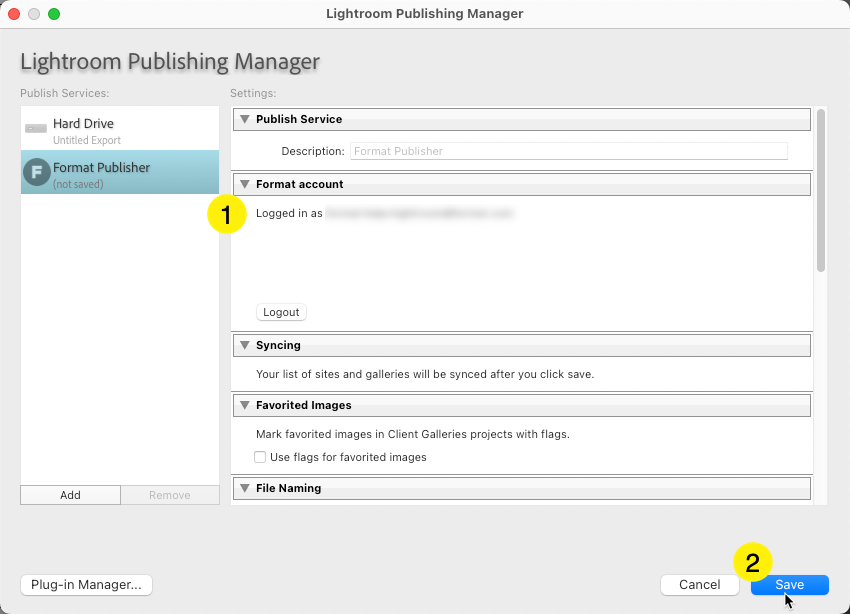This screenshot has height=614, width=850.
Task: Collapse the Publish Service section triangle
Action: pos(245,119)
